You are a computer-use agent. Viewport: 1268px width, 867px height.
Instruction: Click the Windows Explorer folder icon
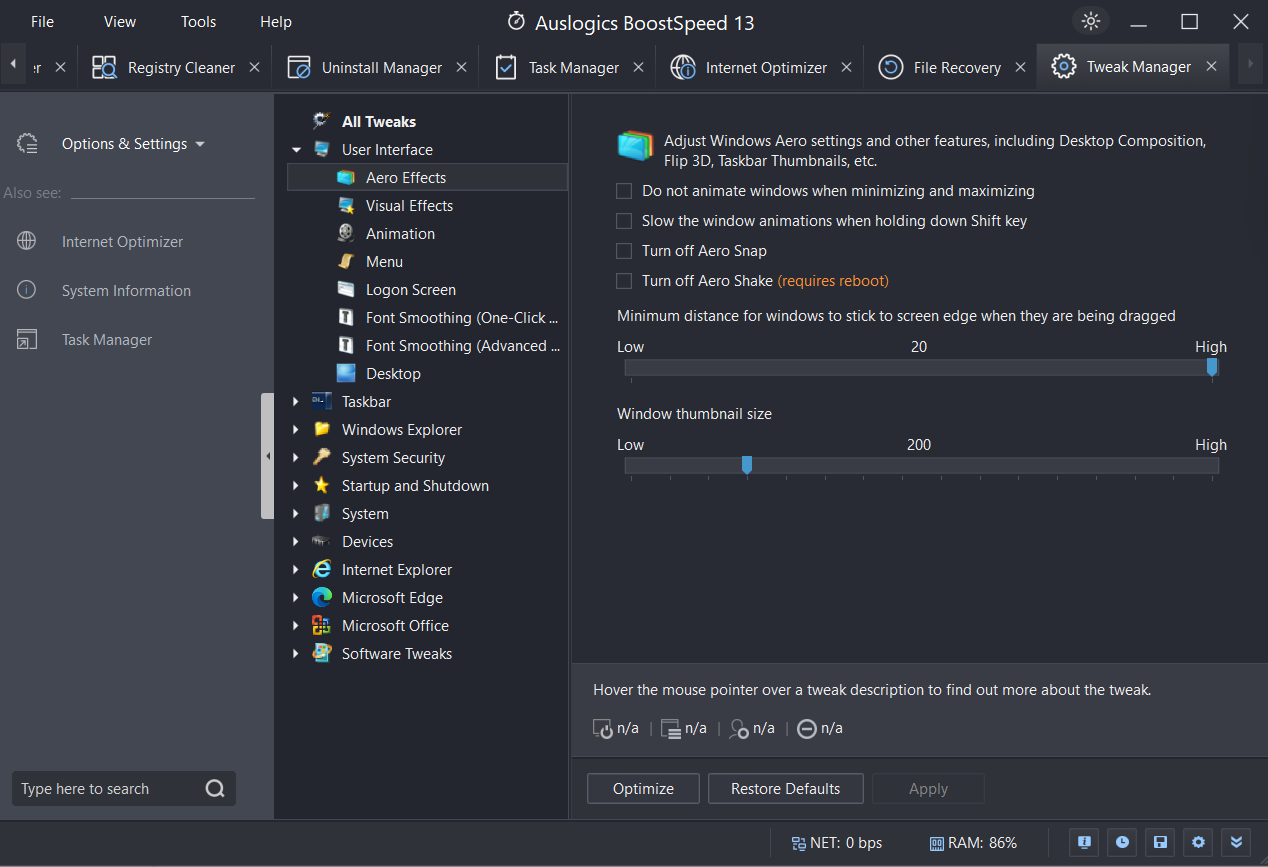(x=321, y=430)
